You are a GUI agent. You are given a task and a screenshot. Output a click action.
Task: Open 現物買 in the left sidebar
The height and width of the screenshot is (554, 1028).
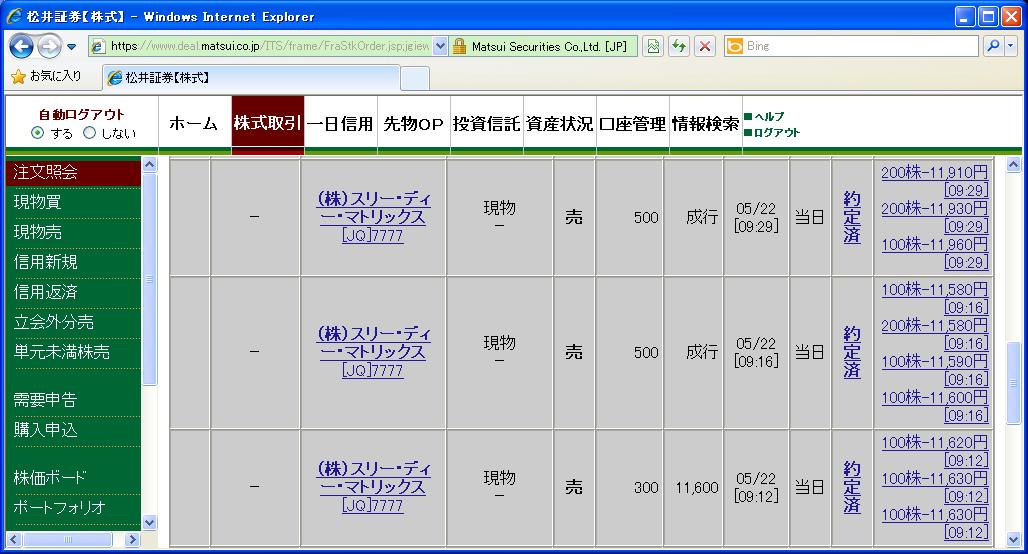click(38, 202)
